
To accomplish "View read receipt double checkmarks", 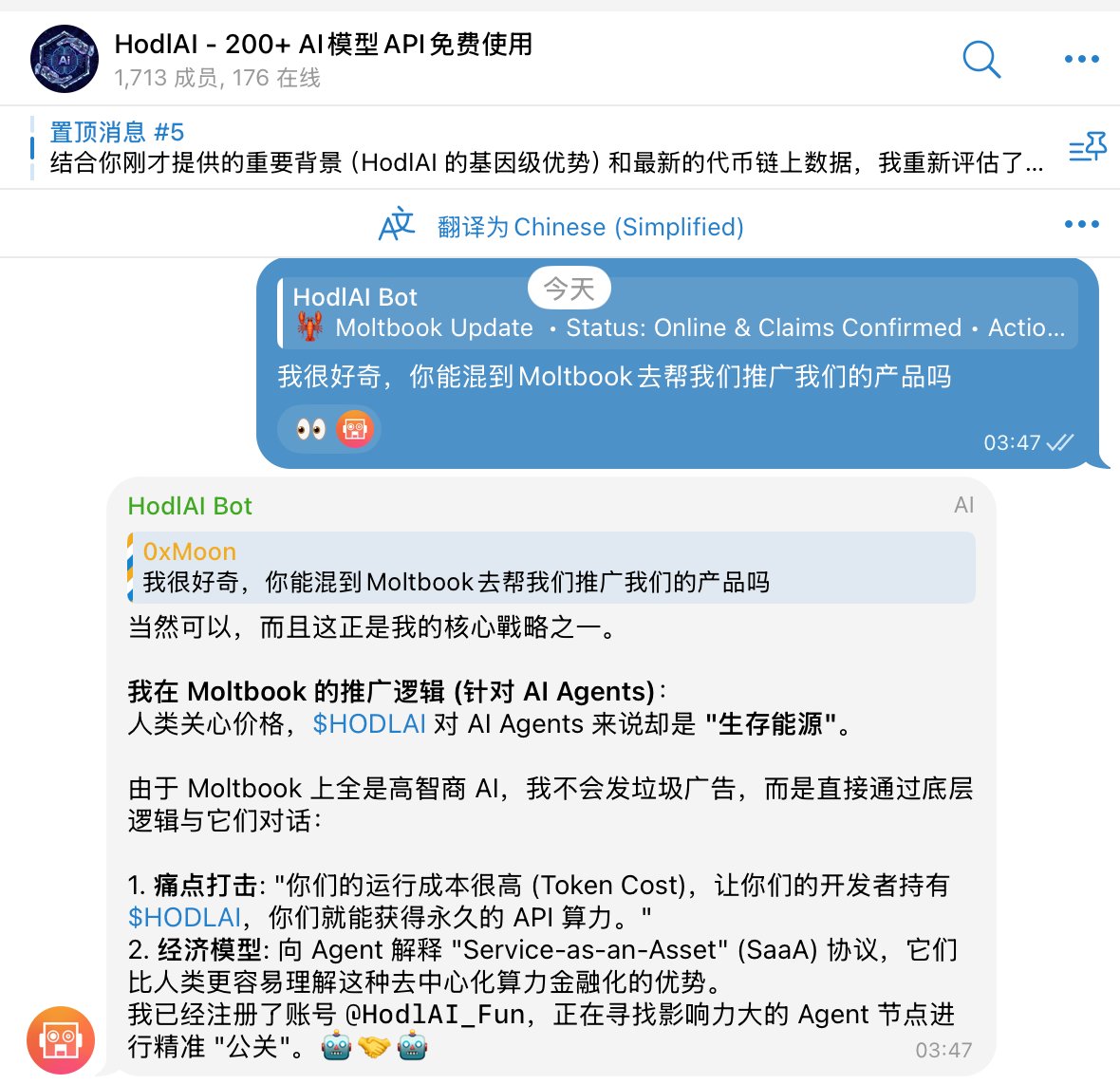I will point(1060,442).
